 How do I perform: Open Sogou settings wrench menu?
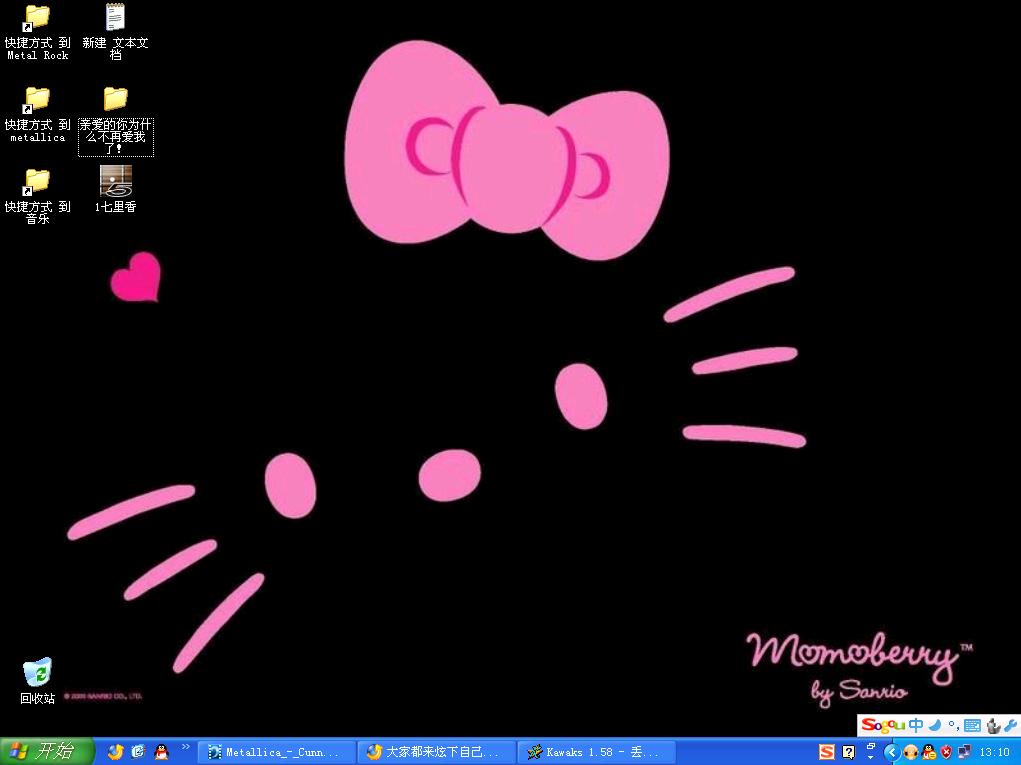(1011, 725)
